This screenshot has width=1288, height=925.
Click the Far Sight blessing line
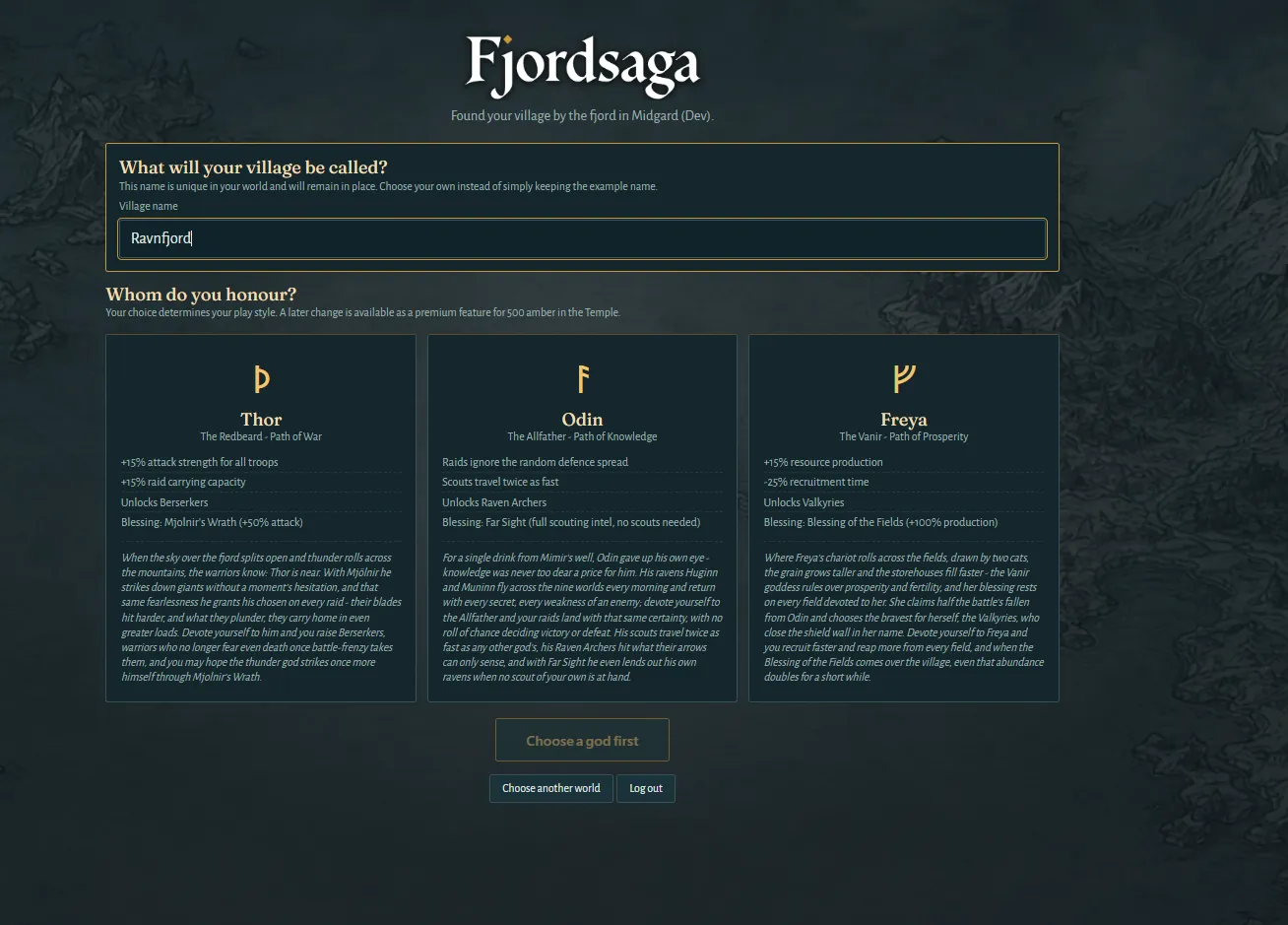571,522
